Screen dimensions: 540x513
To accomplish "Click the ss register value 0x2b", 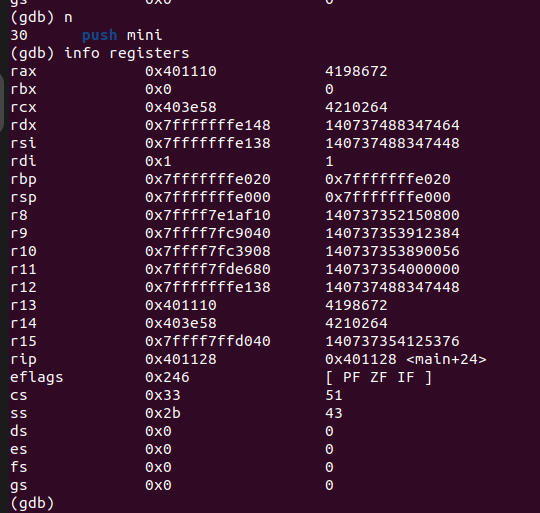I will [x=163, y=413].
